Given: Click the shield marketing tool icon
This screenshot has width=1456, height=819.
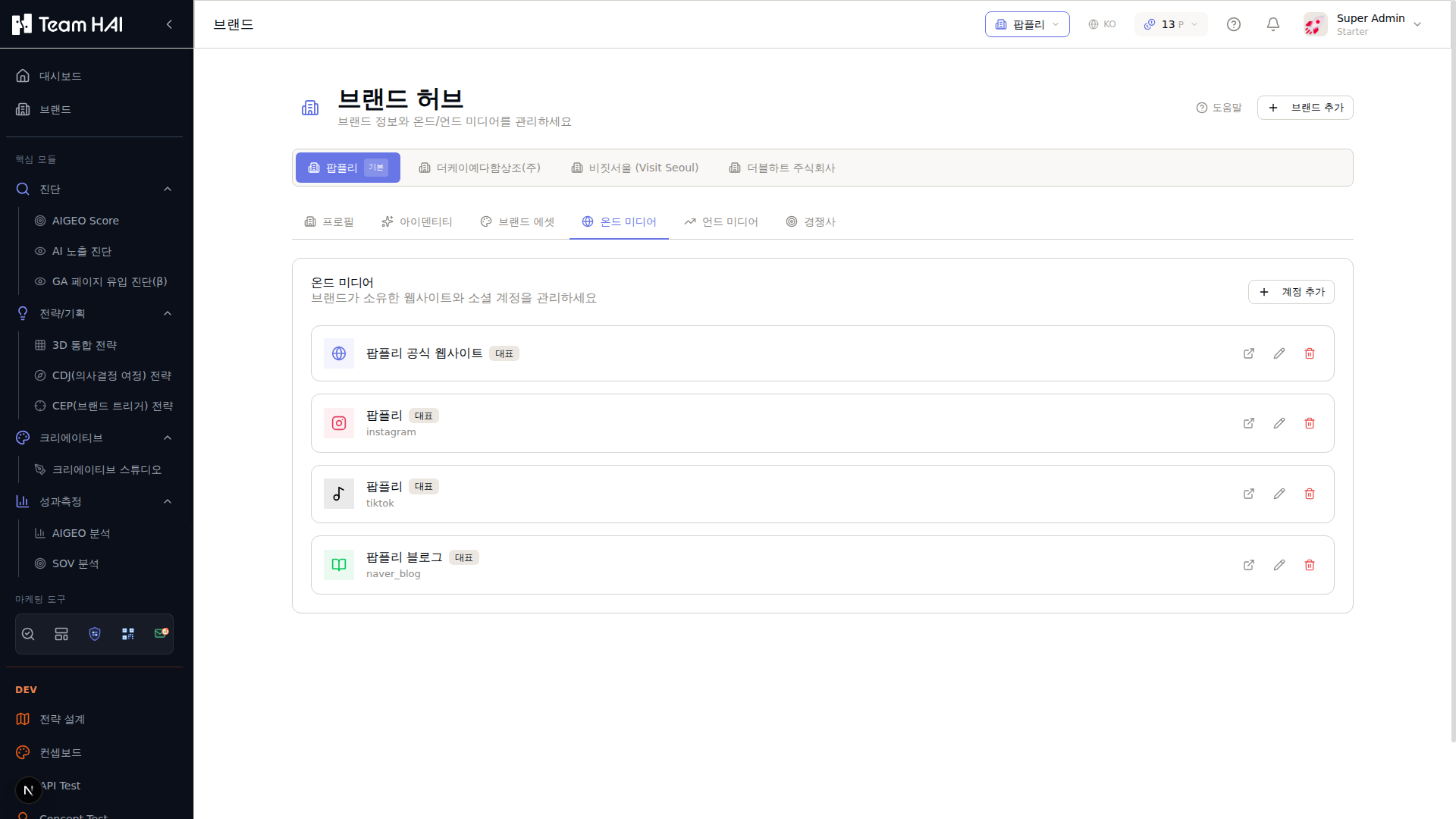Looking at the screenshot, I should [x=95, y=634].
